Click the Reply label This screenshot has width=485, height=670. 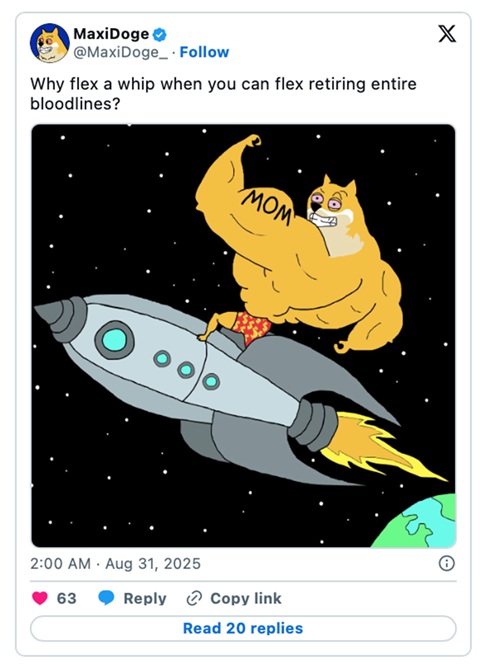pyautogui.click(x=145, y=598)
